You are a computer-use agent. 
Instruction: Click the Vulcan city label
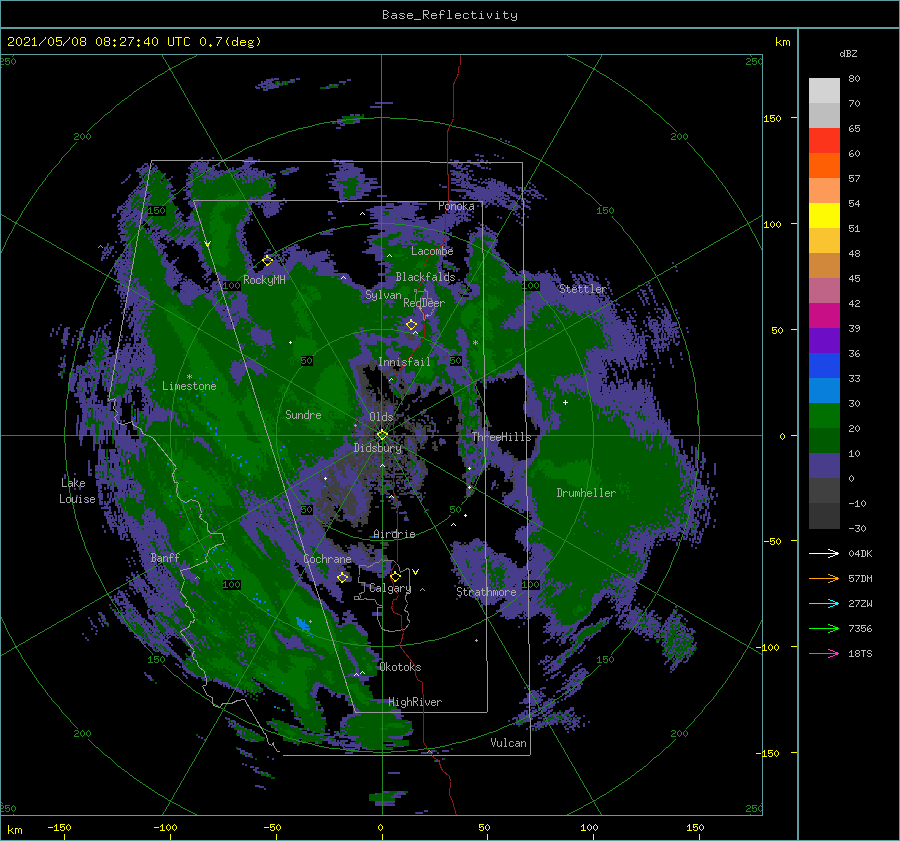509,743
